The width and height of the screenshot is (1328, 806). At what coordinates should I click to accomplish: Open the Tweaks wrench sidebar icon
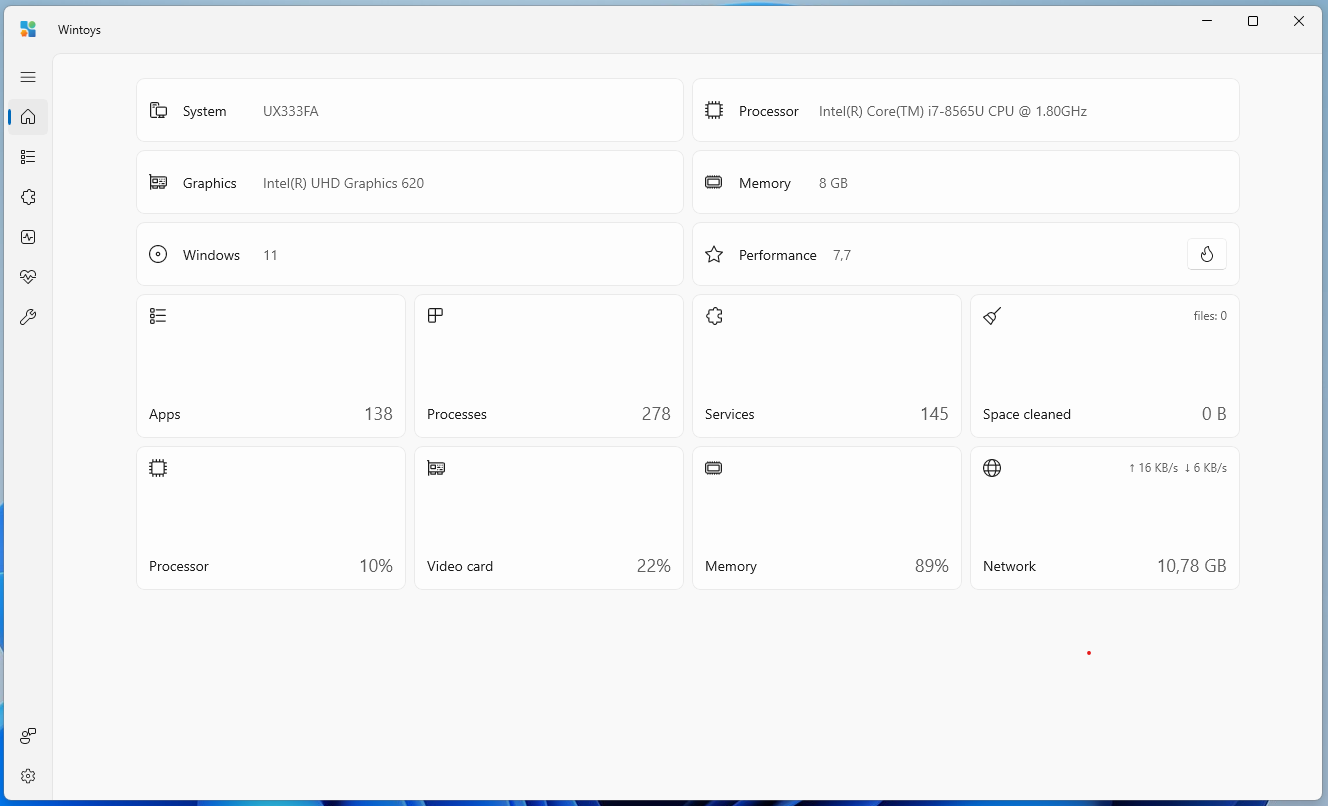(28, 317)
